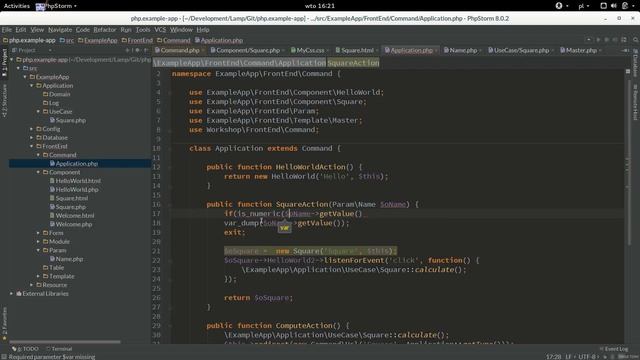The width and height of the screenshot is (640, 360).
Task: Switch to the MyCss.css tab
Action: tap(310, 50)
